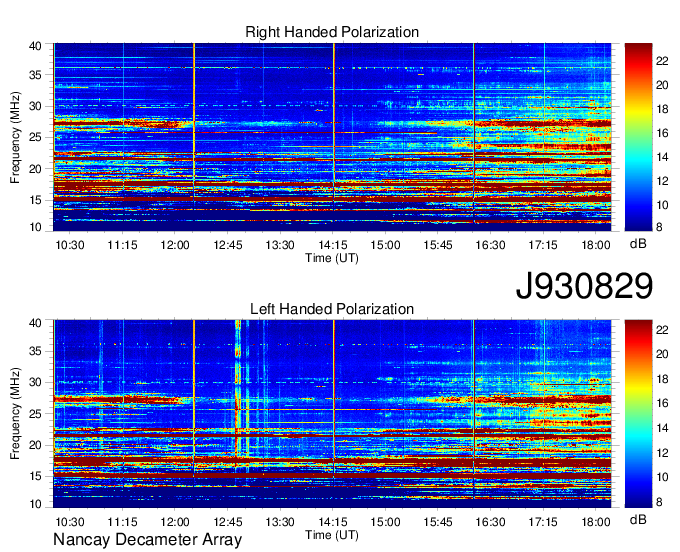Click the "30" frequency tick on Left Handed plot
The height and width of the screenshot is (552, 680).
click(35, 382)
